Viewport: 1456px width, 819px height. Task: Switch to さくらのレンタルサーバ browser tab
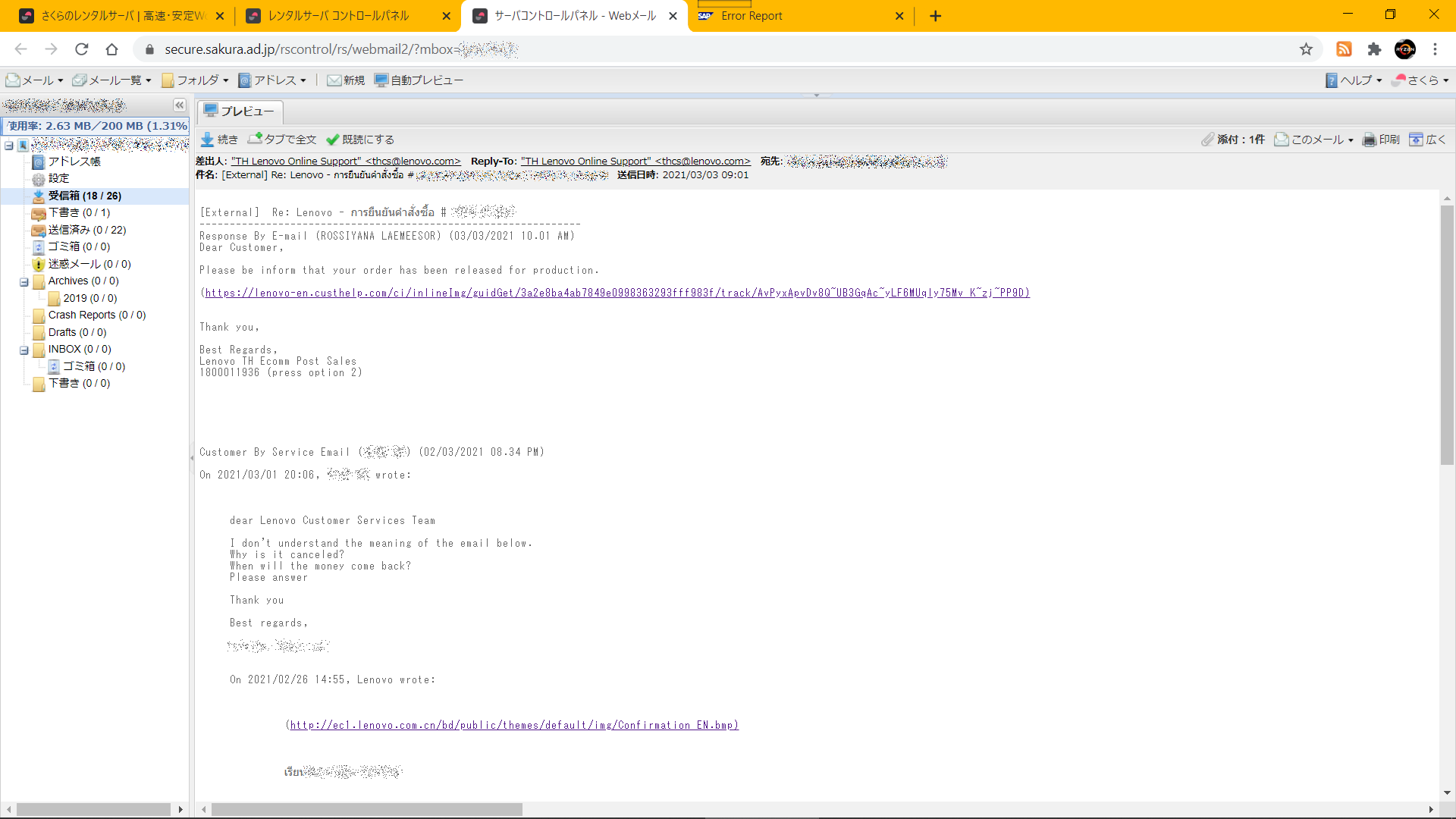[x=122, y=16]
